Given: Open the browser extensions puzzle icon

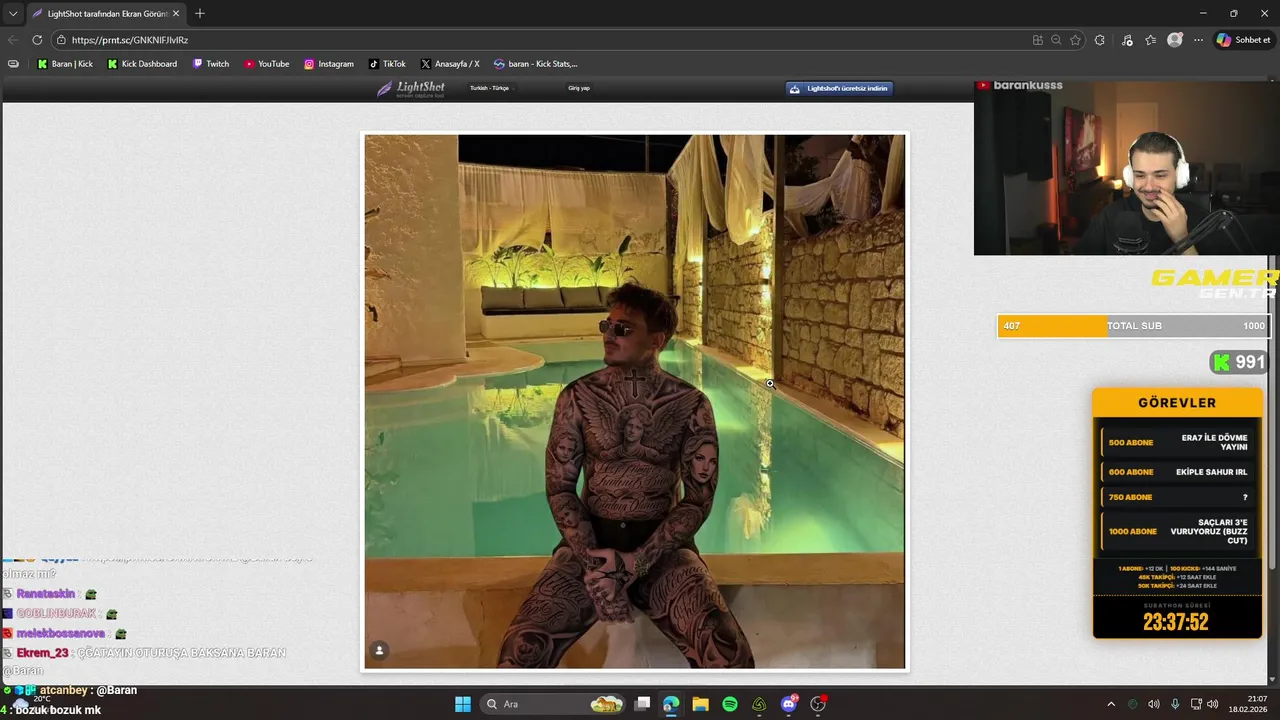Looking at the screenshot, I should coord(1100,40).
